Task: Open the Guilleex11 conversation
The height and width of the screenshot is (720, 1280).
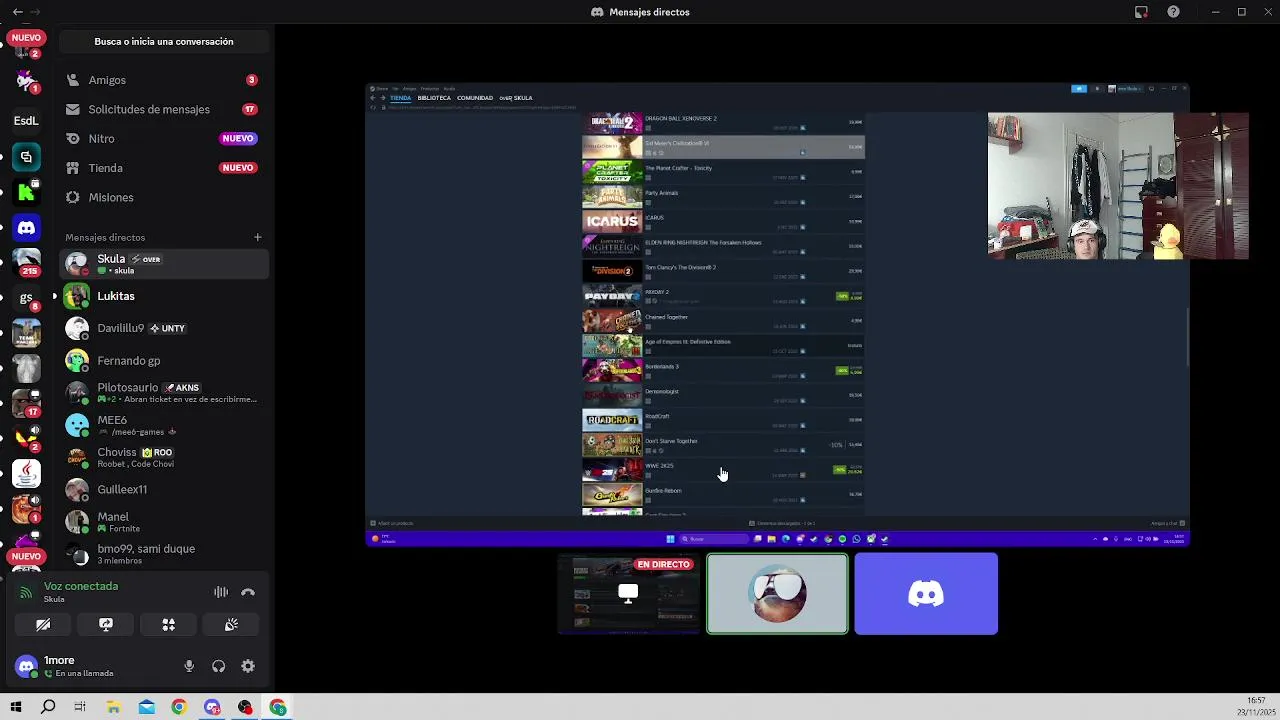Action: point(164,489)
